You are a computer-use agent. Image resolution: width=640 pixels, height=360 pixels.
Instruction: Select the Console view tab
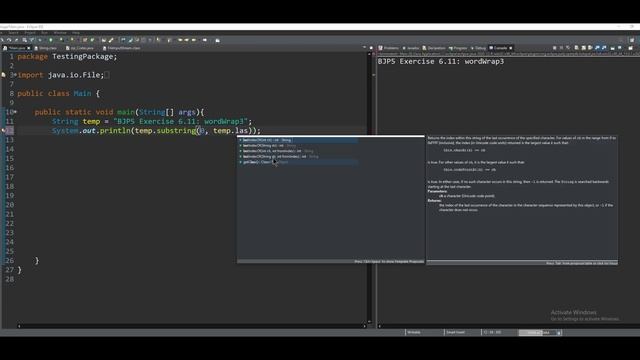(x=498, y=48)
